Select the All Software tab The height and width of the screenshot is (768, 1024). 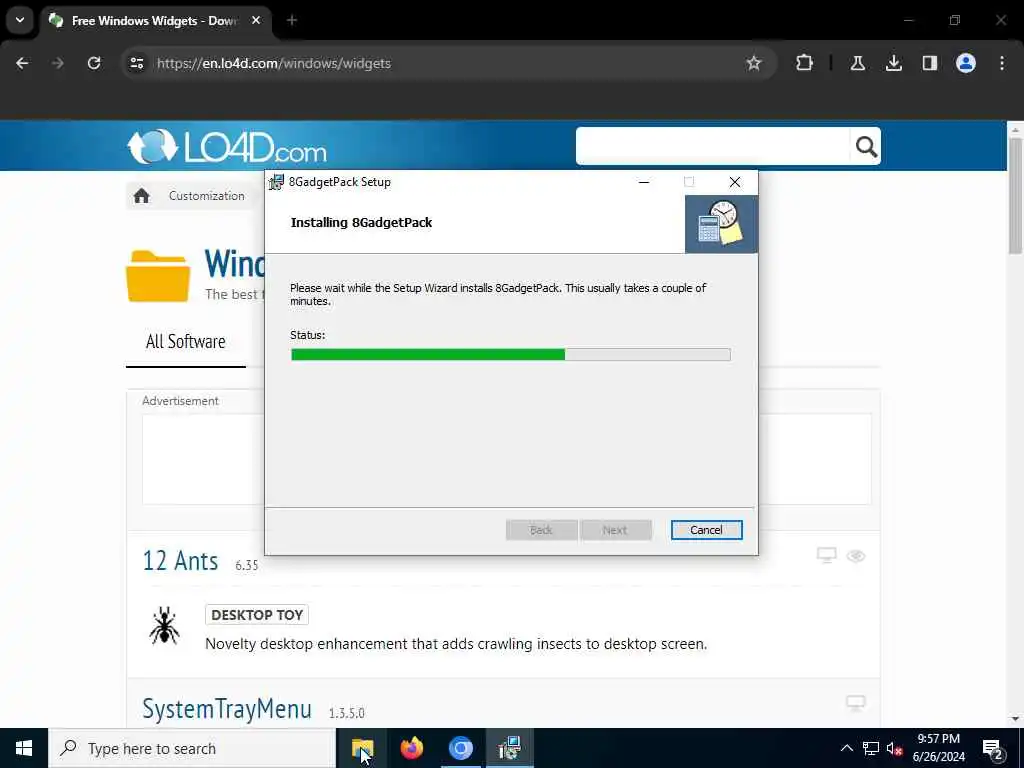185,342
